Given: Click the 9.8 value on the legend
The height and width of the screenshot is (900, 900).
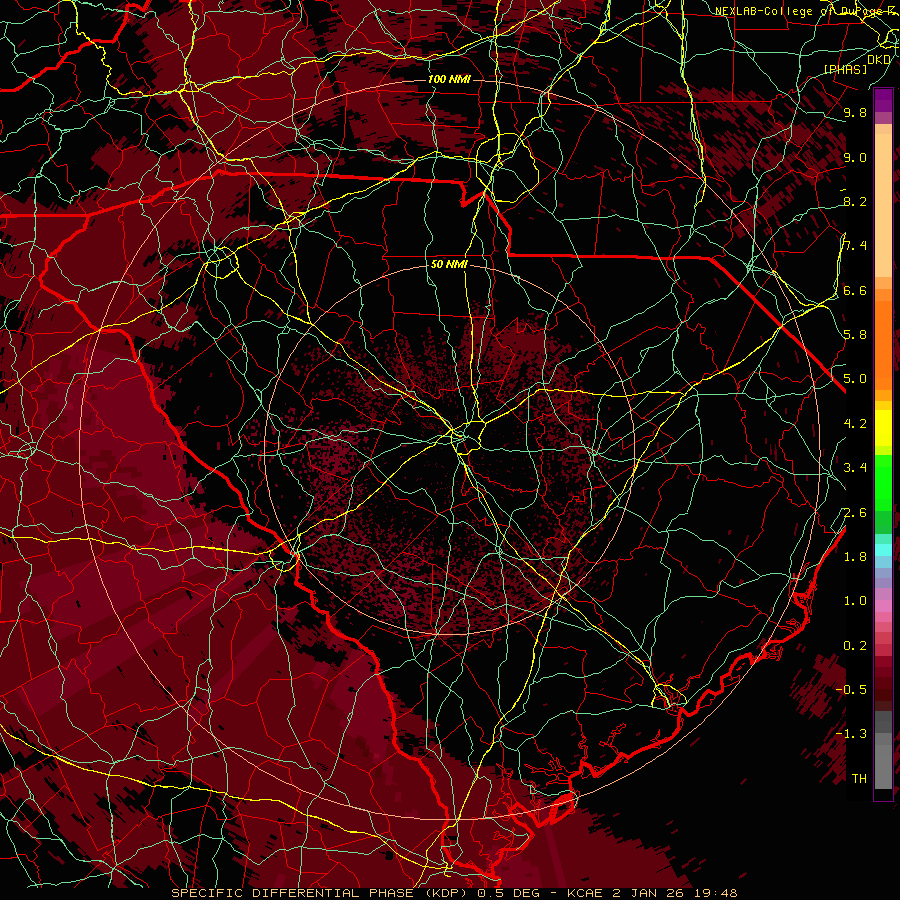Looking at the screenshot, I should point(855,112).
